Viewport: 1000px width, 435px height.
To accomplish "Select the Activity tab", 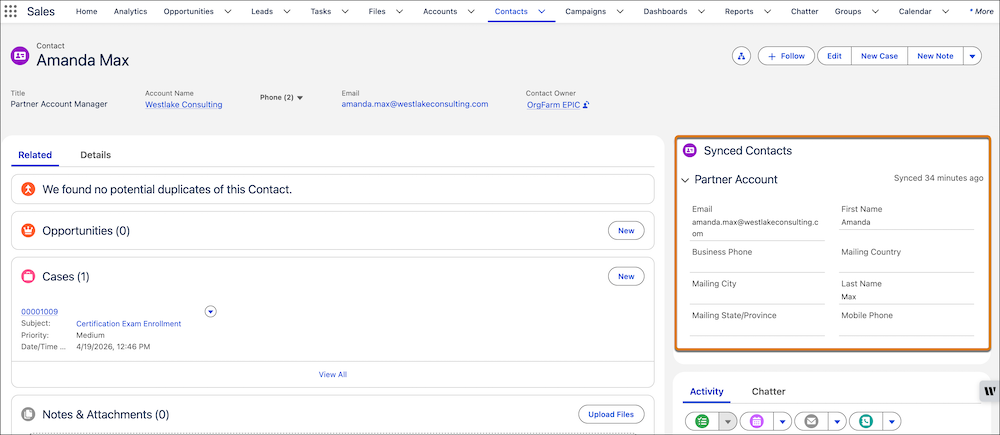I will [707, 392].
